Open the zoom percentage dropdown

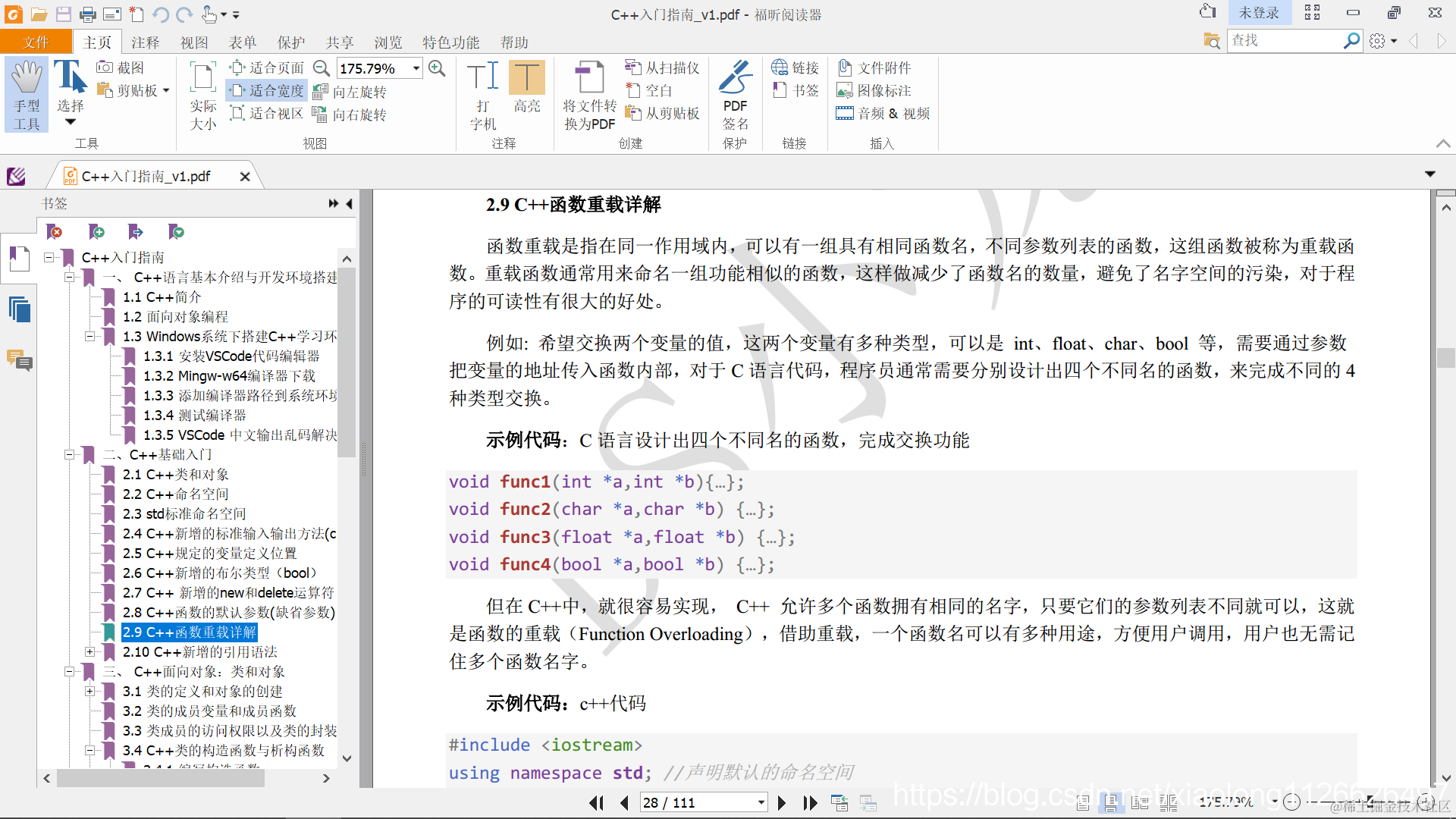click(416, 68)
